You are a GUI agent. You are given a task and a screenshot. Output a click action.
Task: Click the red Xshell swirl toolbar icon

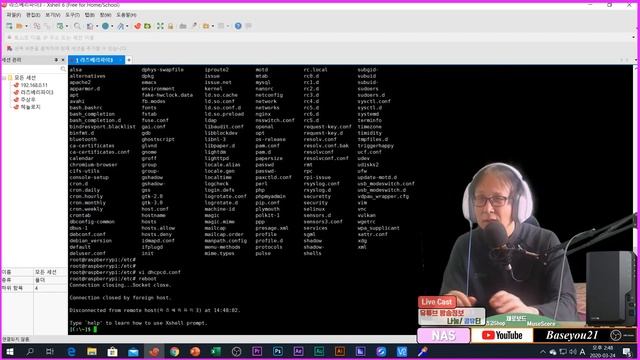coord(138,26)
